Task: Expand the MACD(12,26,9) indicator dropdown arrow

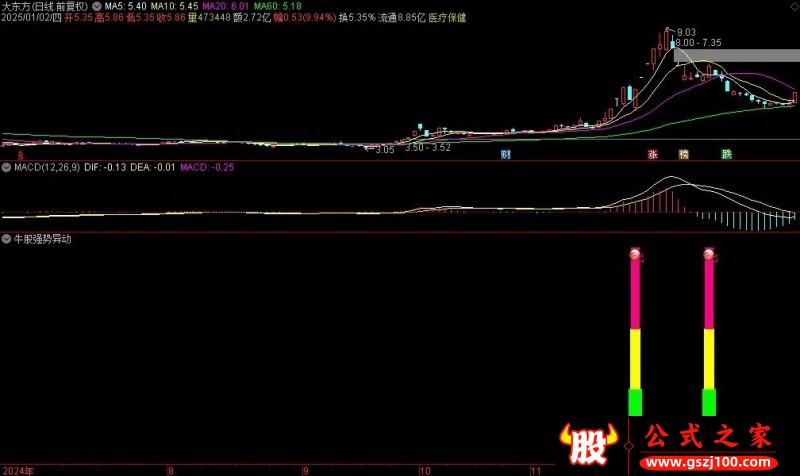Action: tap(6, 167)
